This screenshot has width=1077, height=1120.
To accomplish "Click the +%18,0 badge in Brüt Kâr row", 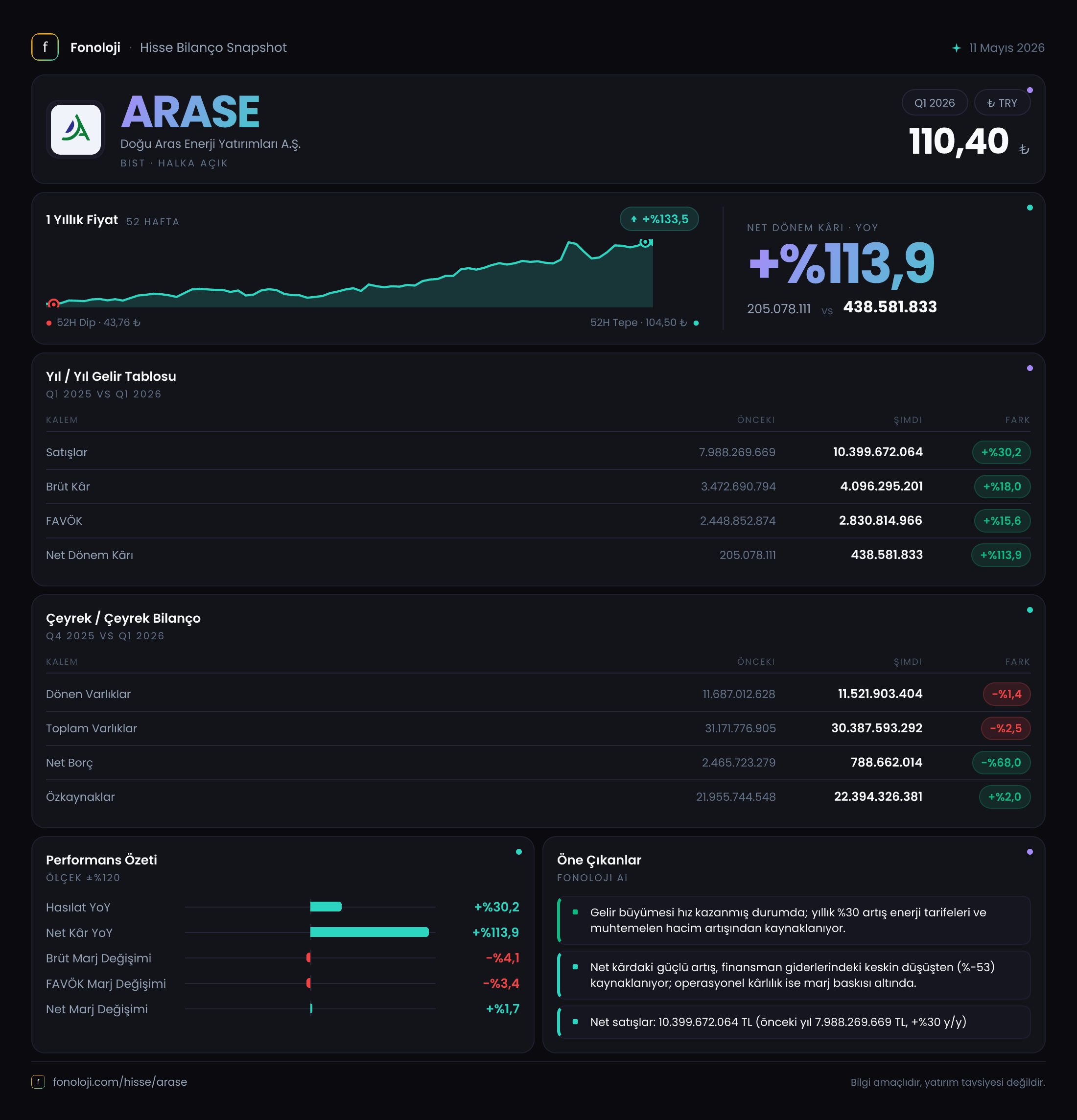I will [1002, 486].
